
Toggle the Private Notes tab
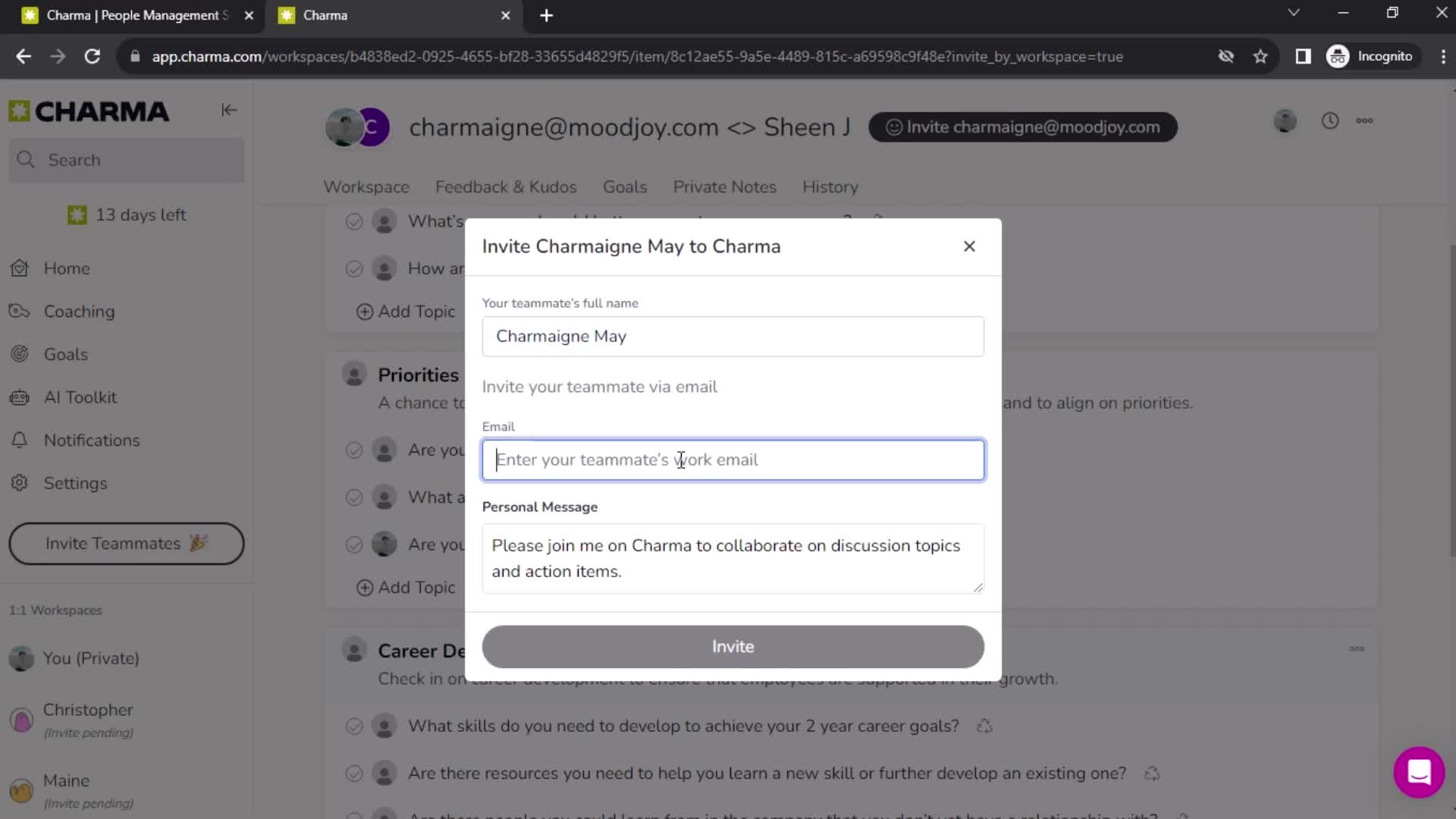pos(724,186)
